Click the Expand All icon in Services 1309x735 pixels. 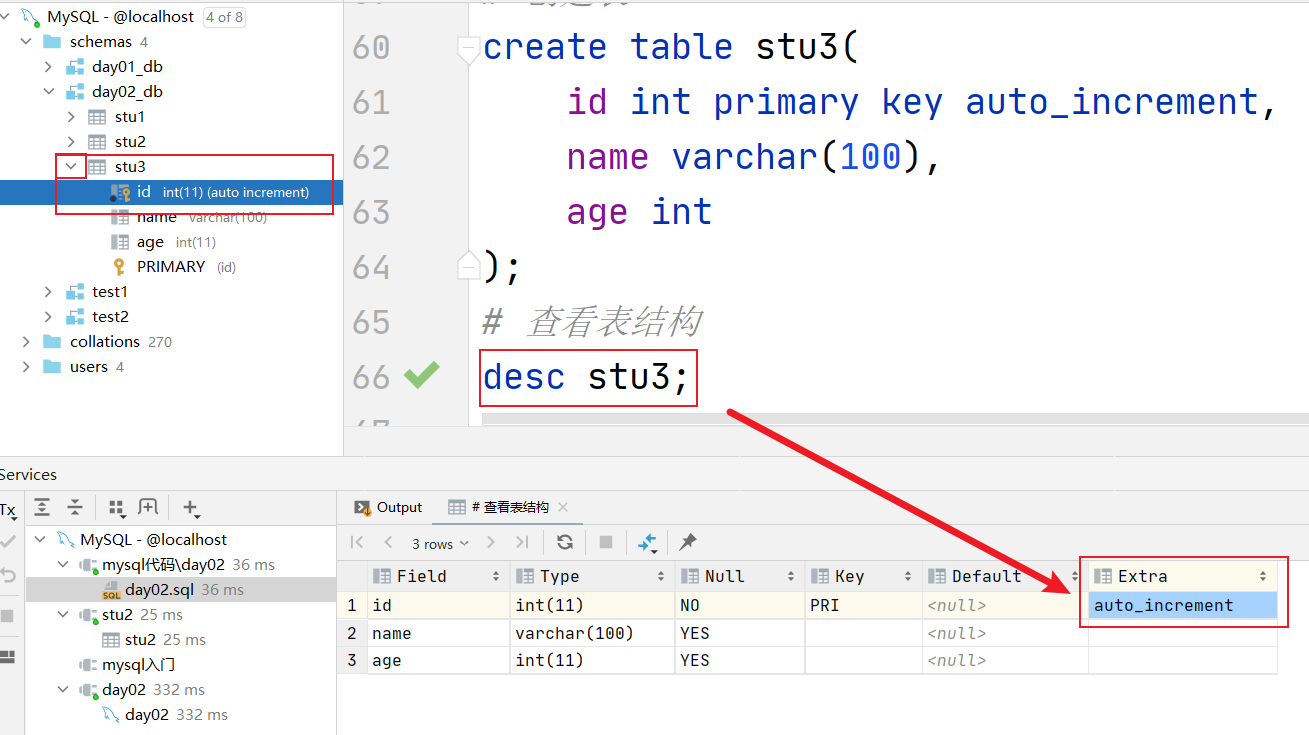(x=42, y=508)
